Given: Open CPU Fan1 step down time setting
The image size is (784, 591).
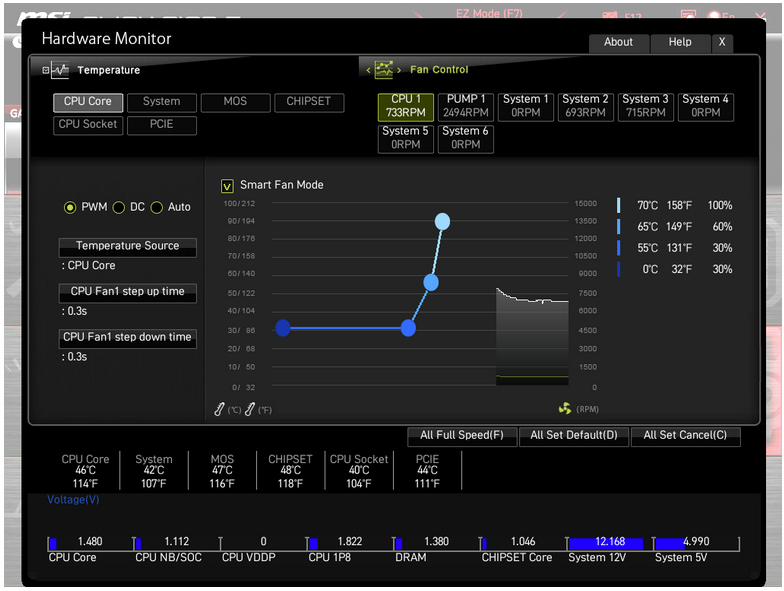Looking at the screenshot, I should coord(128,338).
